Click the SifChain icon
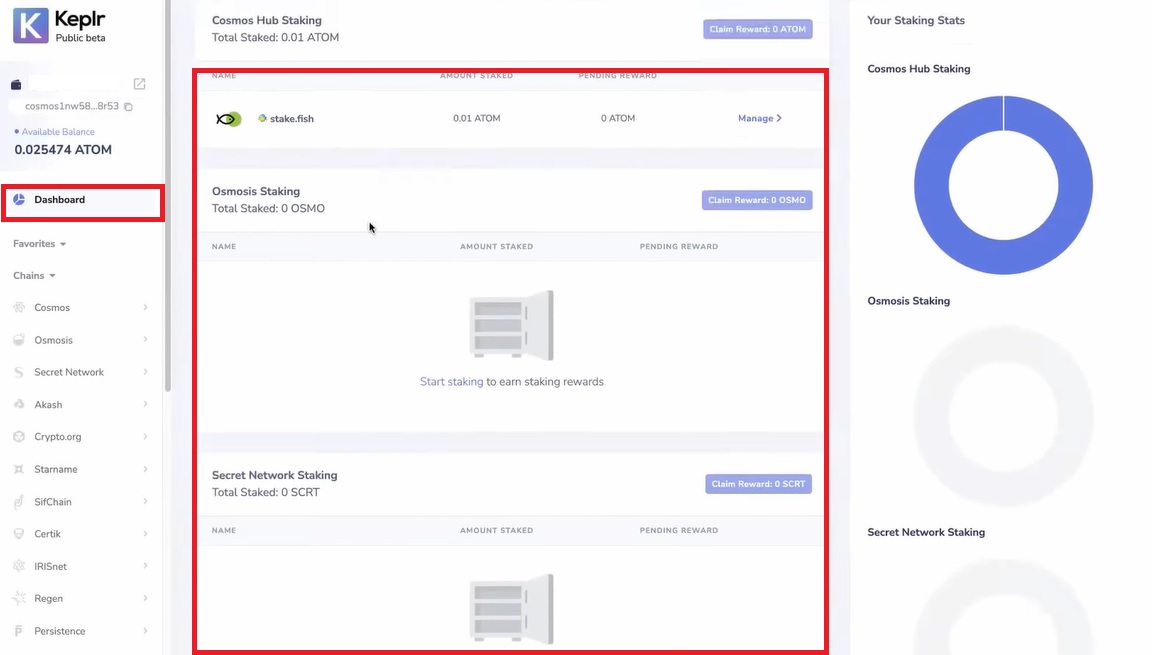 tap(19, 502)
